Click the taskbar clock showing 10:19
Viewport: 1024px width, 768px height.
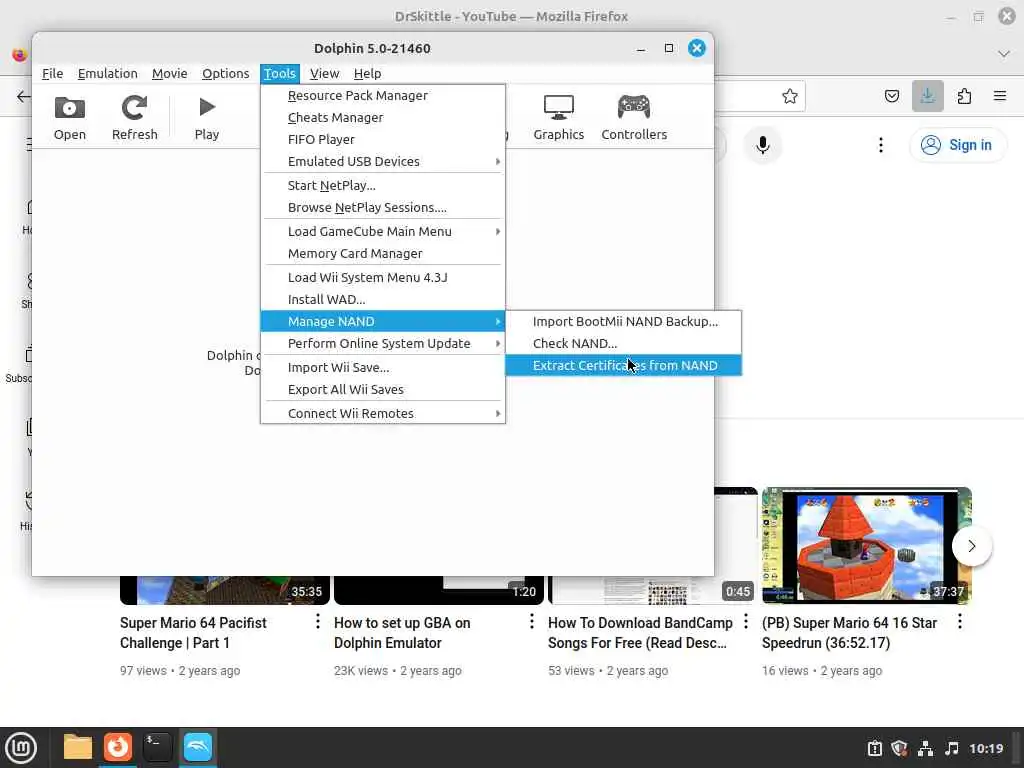(x=986, y=748)
